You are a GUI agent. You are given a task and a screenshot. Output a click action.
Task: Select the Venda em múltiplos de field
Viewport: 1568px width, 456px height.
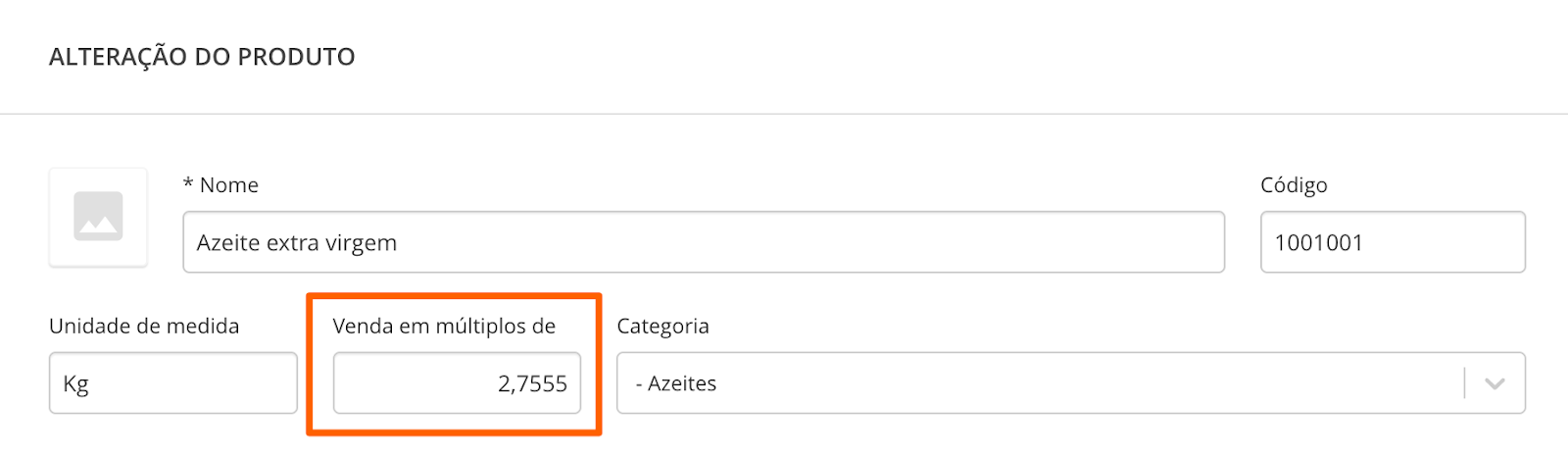tap(457, 383)
